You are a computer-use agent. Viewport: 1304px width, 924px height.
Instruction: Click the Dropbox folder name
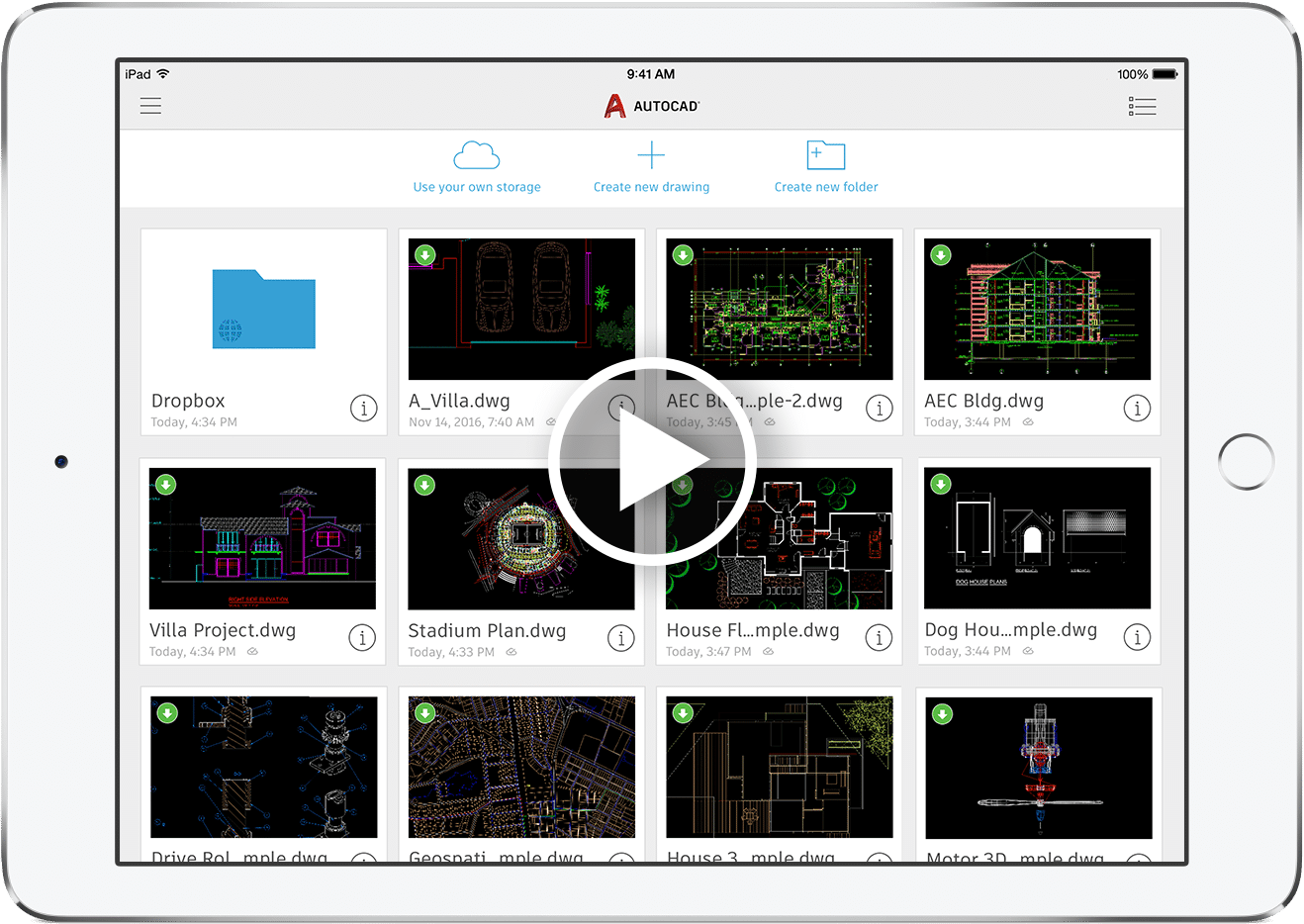point(188,401)
